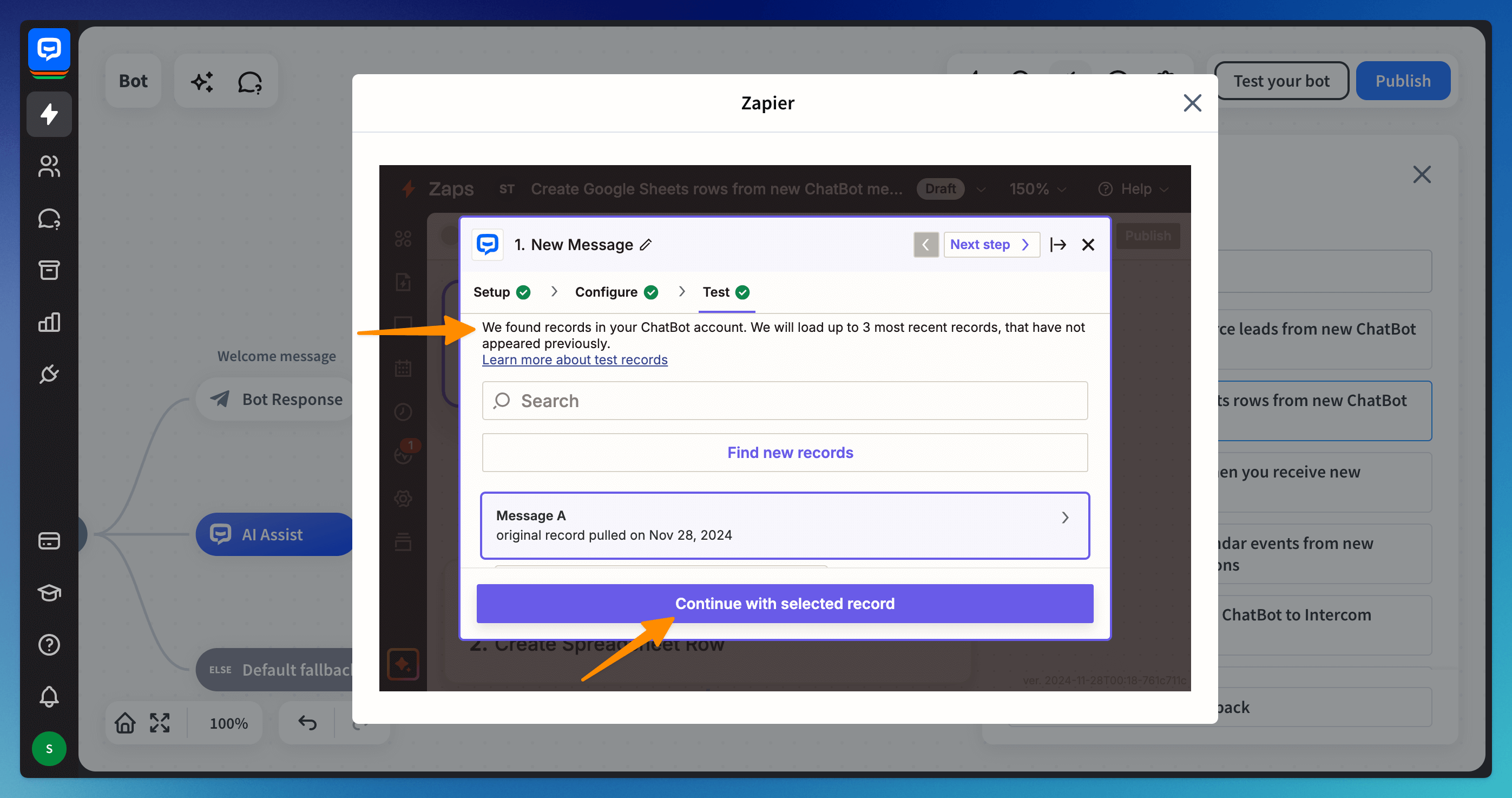Open the integrations plug icon

[49, 374]
